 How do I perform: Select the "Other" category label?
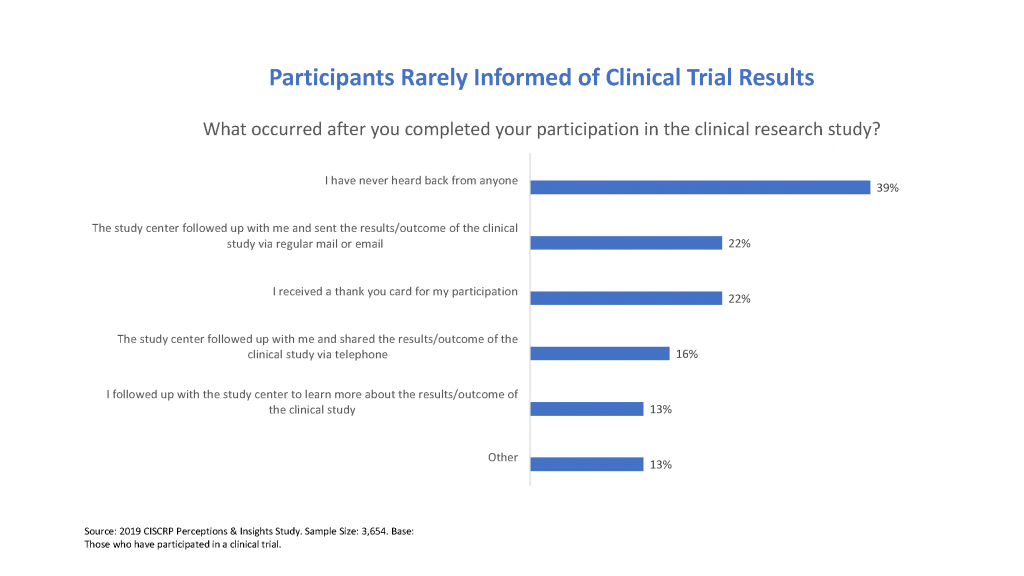(502, 457)
